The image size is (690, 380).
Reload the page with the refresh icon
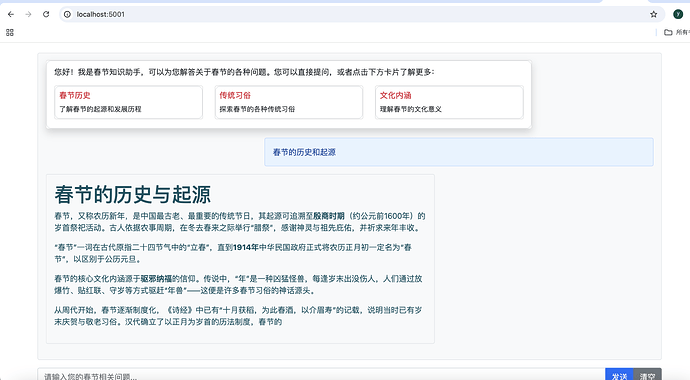46,15
